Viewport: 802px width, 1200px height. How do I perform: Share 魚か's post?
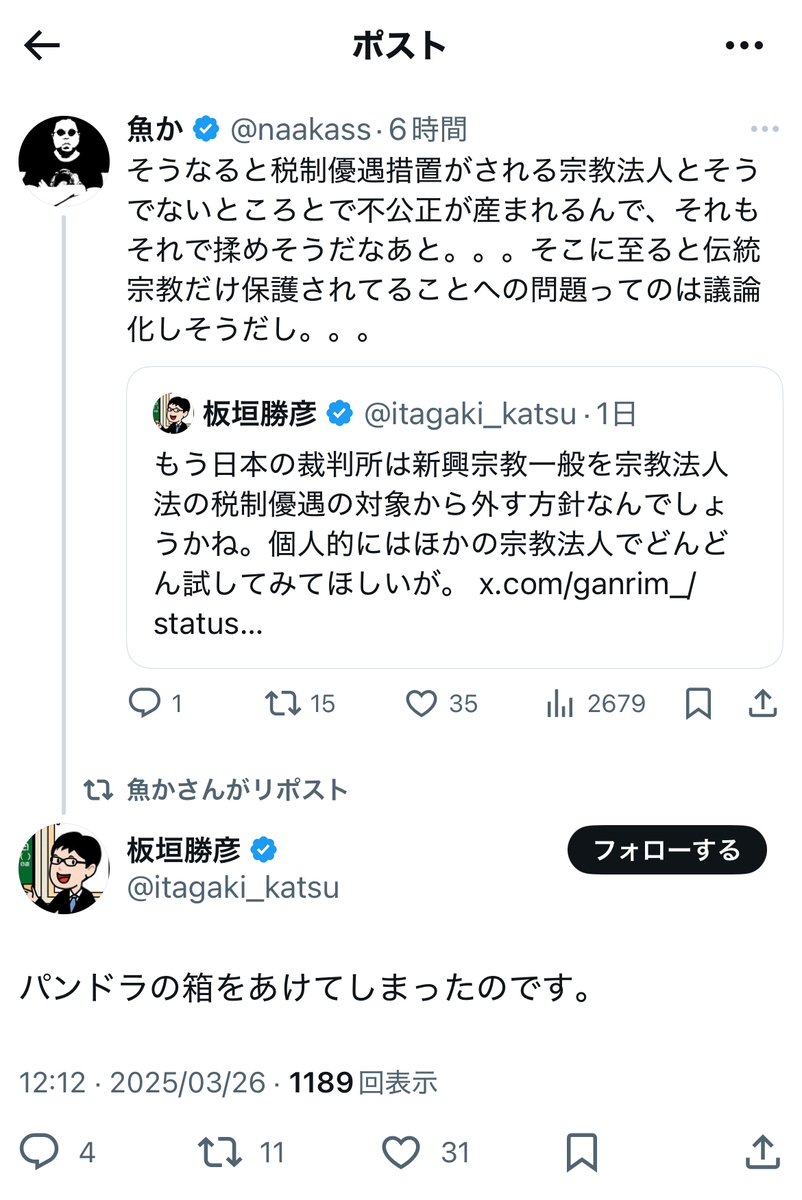(x=763, y=704)
